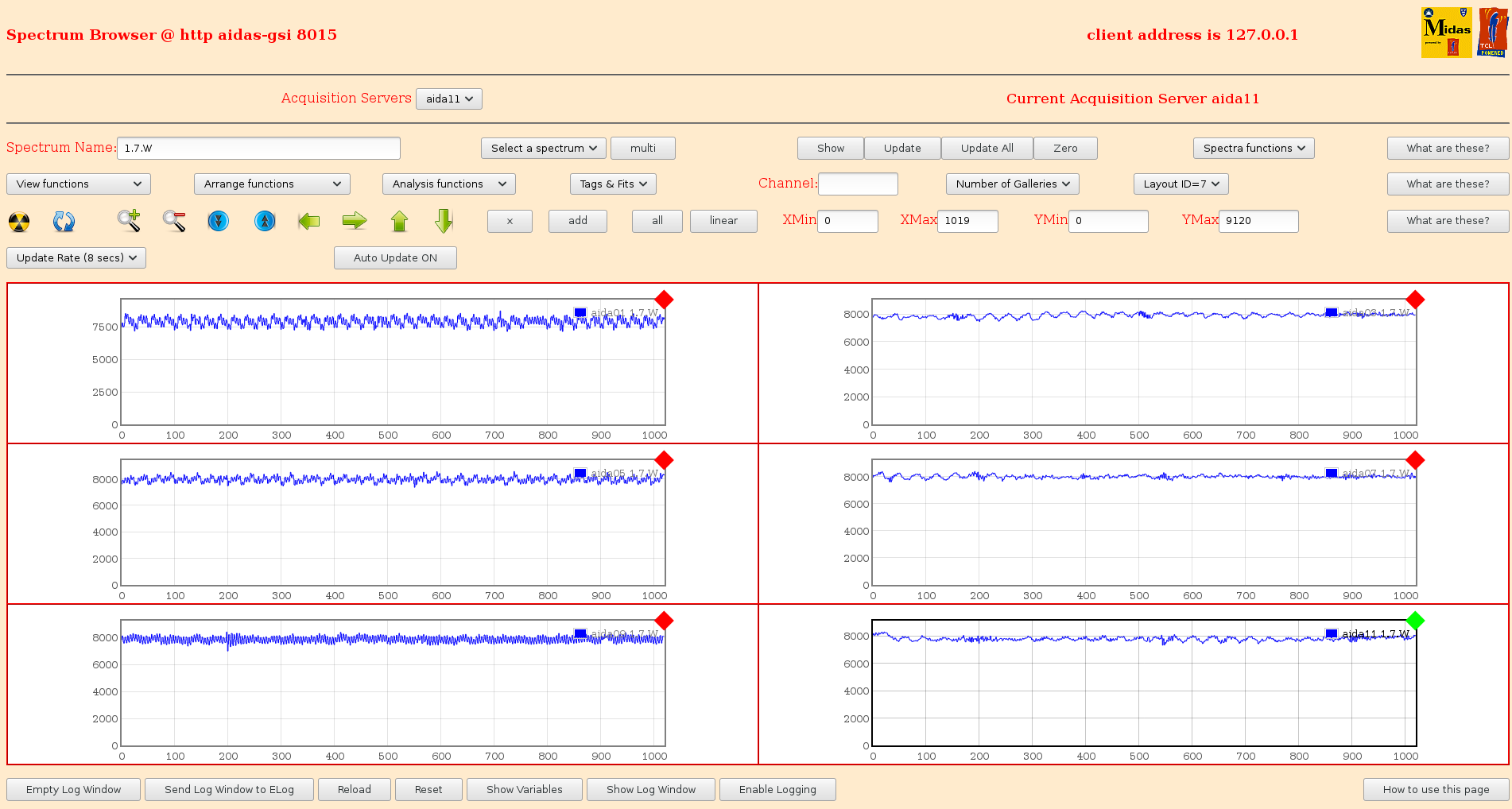Click the Update All button
Screen dimensions: 1512x809
(987, 149)
